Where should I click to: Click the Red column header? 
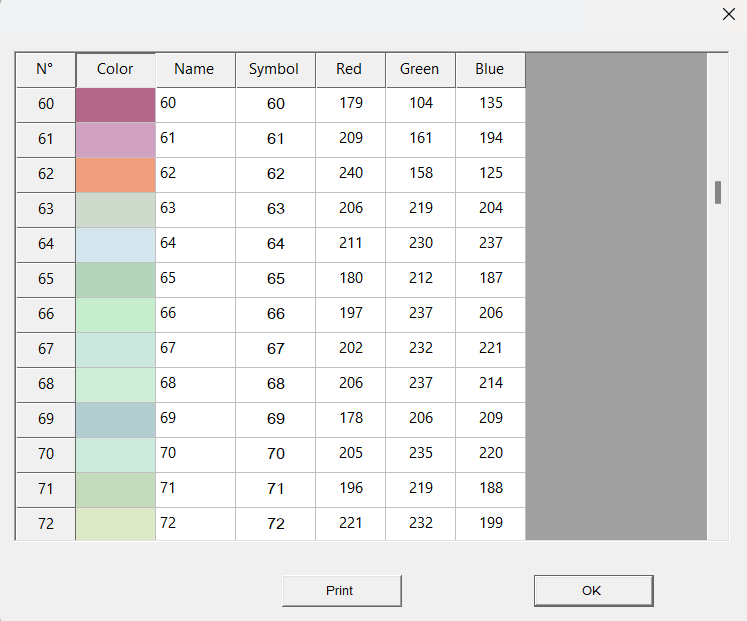(x=350, y=70)
